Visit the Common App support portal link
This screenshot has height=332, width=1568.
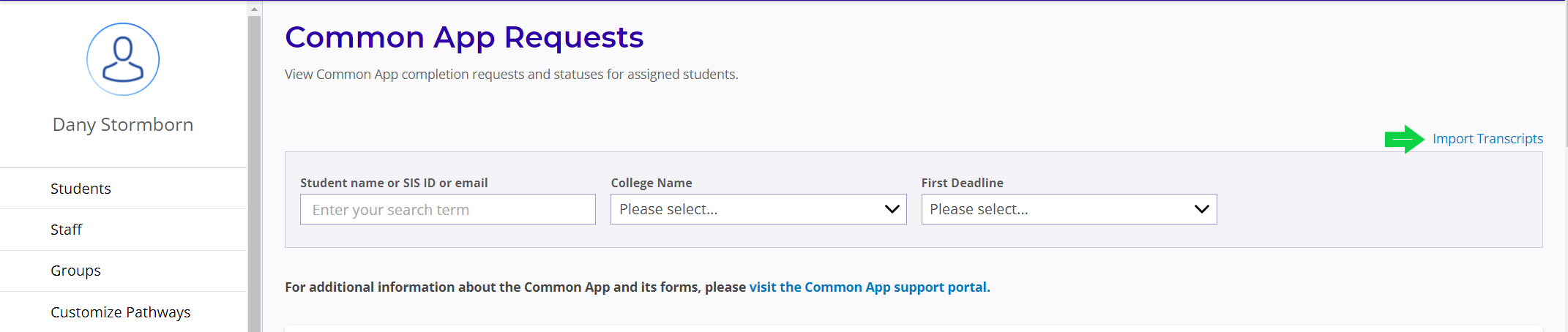point(869,287)
